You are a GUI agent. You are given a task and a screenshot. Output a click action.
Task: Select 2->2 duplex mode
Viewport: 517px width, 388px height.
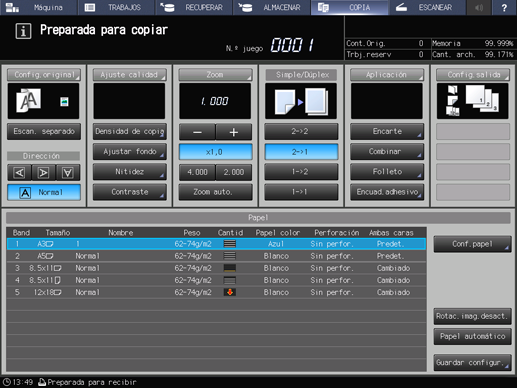coord(301,131)
